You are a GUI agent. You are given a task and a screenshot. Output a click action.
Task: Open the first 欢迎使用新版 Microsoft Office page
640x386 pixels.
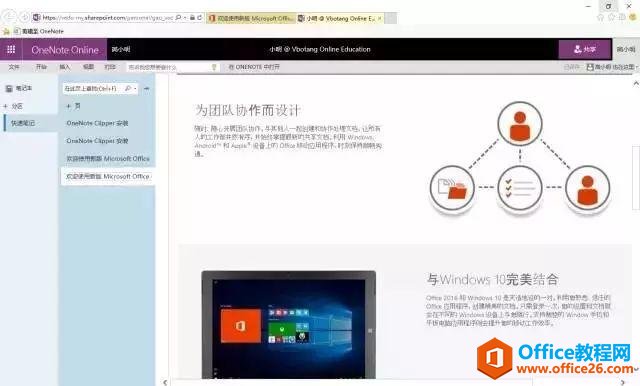pyautogui.click(x=108, y=158)
